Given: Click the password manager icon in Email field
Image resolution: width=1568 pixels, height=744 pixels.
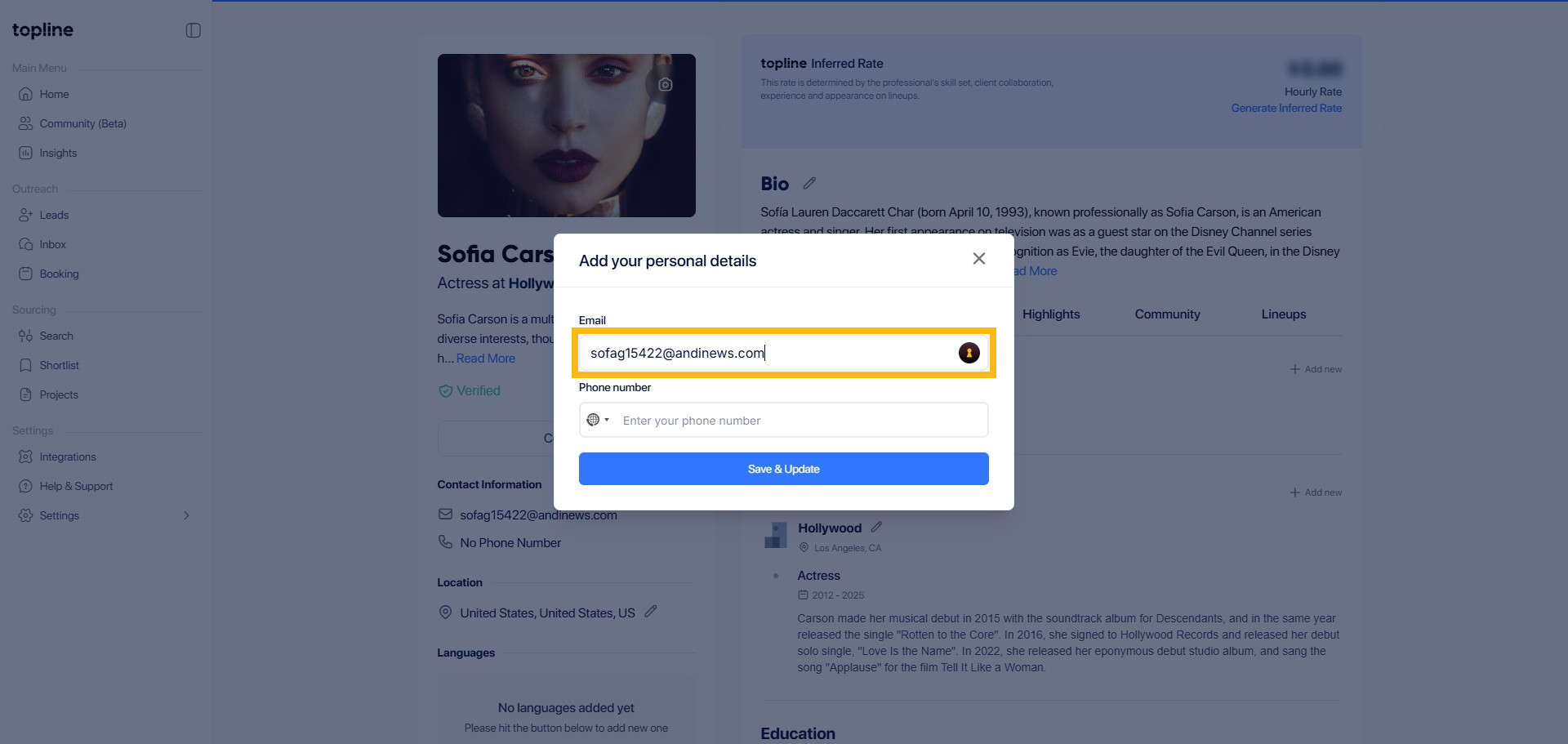Looking at the screenshot, I should [x=969, y=353].
